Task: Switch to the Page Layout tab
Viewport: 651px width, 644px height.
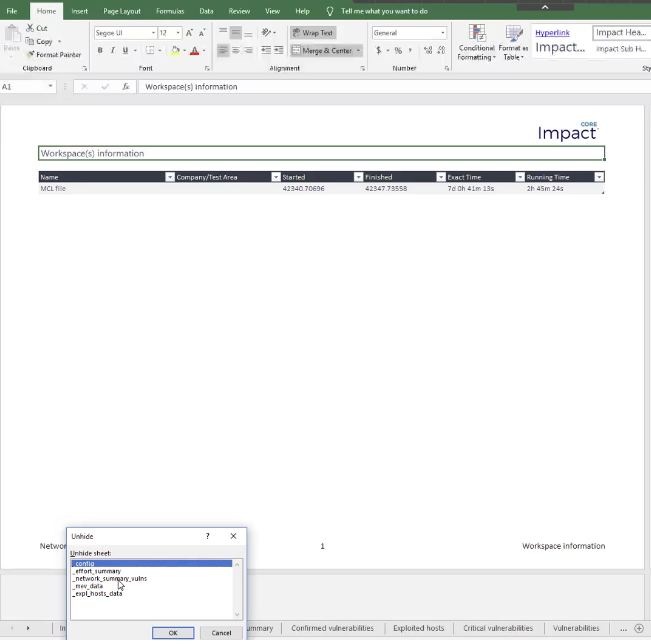Action: pyautogui.click(x=122, y=11)
